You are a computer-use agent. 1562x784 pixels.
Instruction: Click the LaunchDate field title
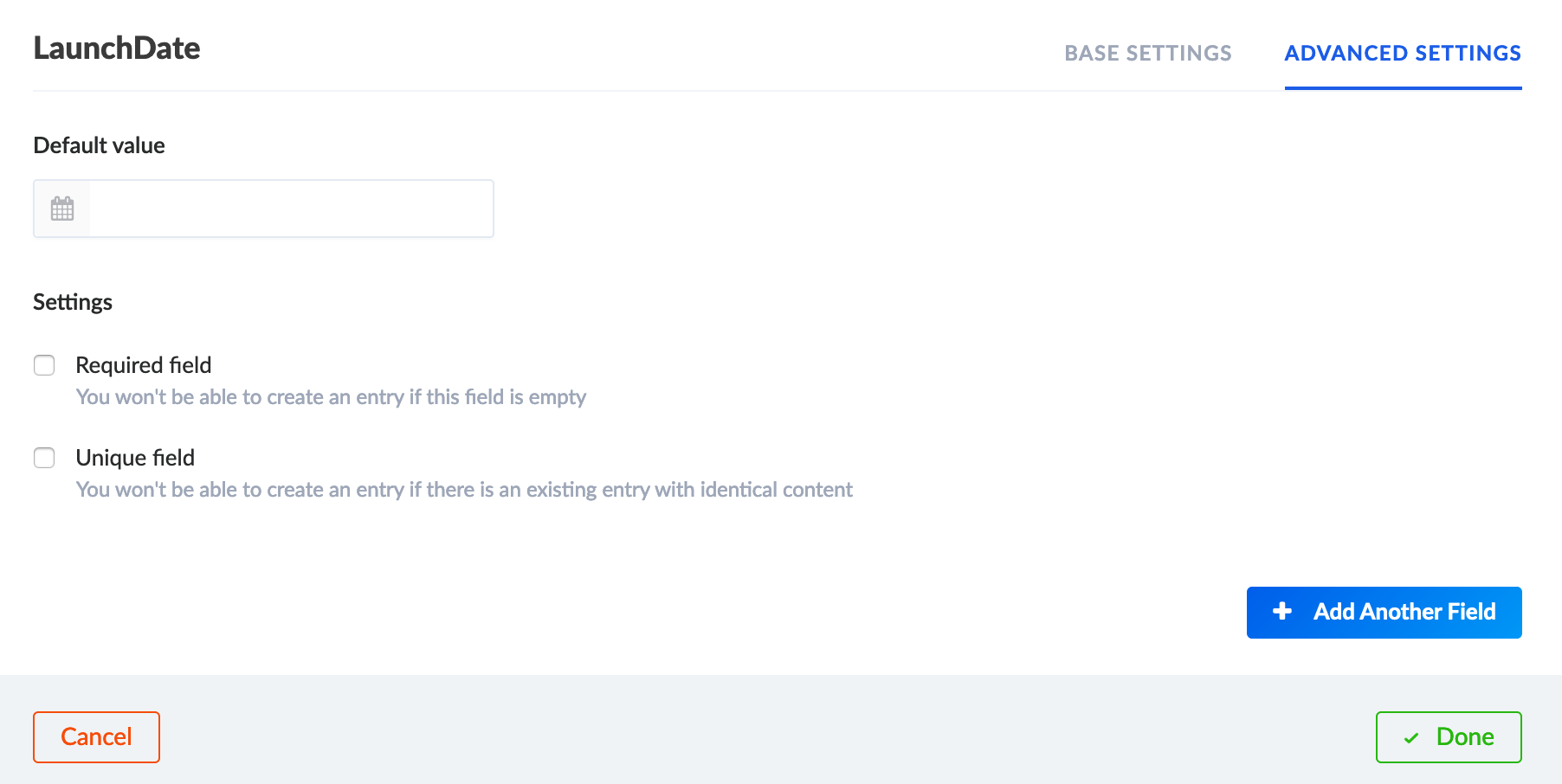tap(116, 48)
